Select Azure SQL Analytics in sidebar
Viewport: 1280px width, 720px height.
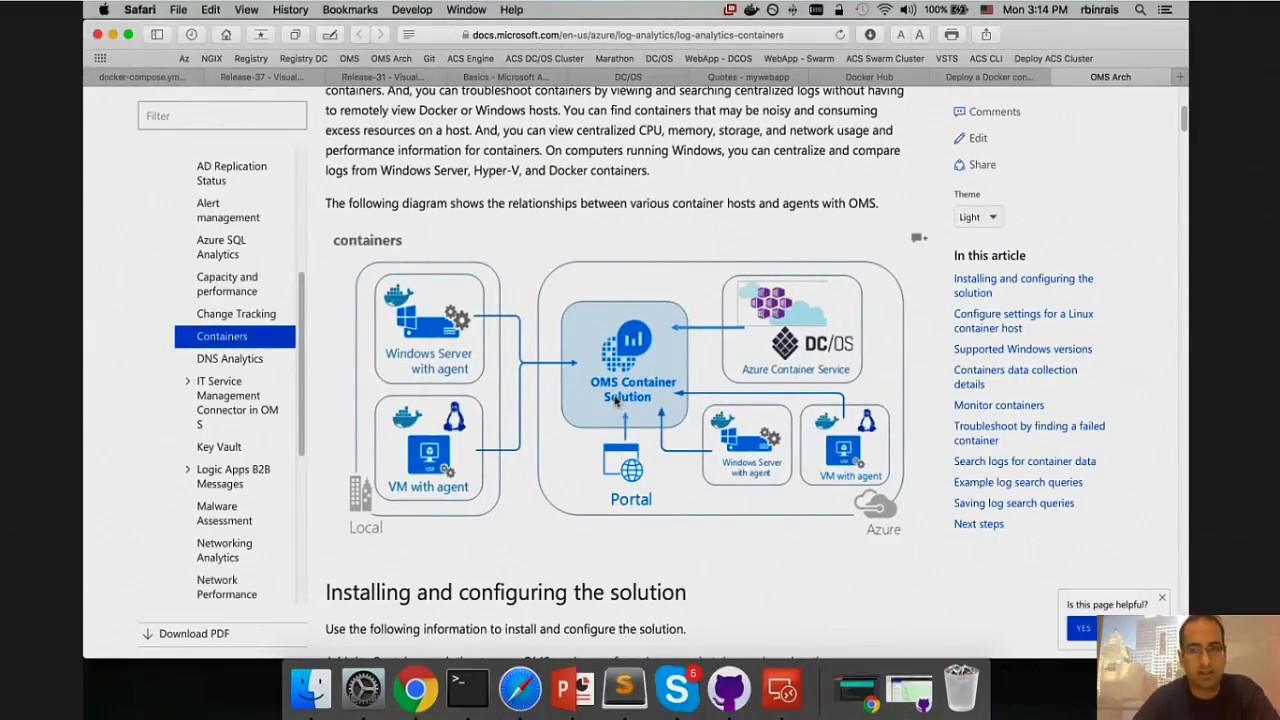(x=221, y=247)
